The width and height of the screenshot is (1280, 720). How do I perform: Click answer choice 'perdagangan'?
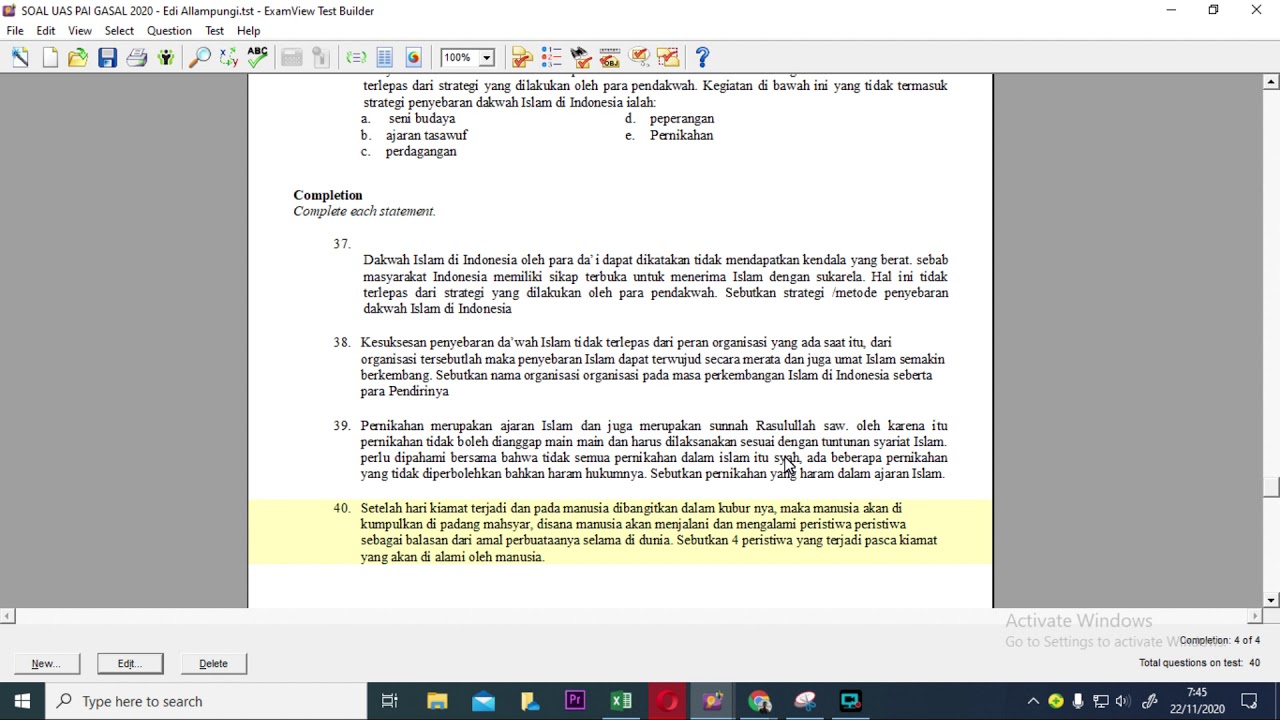[x=421, y=152]
